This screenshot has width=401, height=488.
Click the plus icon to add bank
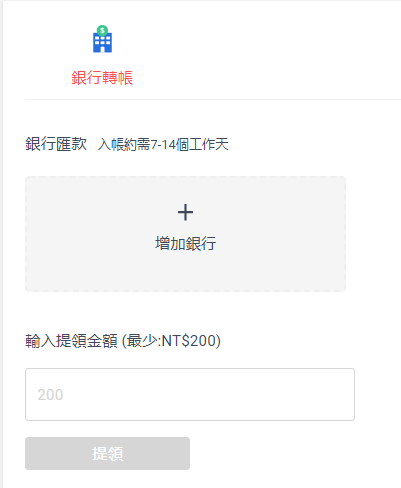185,212
